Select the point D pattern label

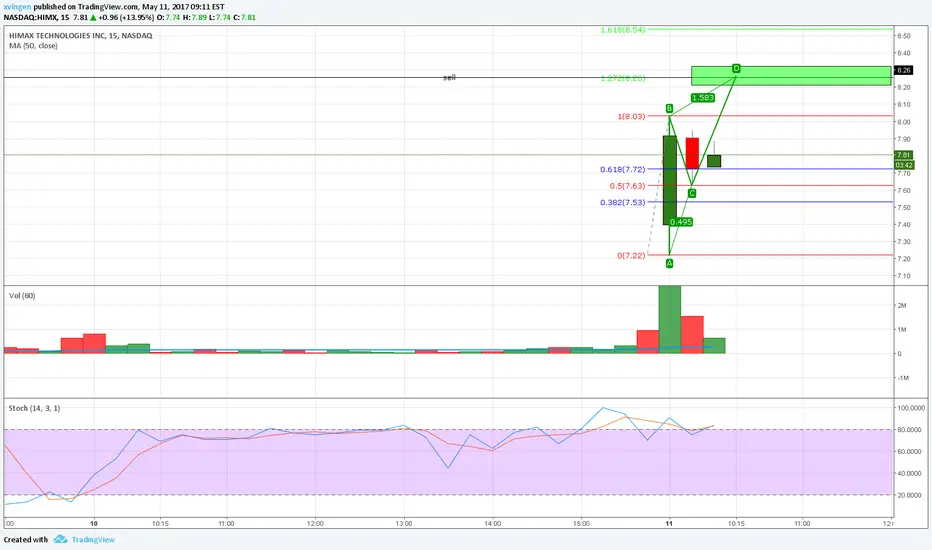click(x=736, y=68)
